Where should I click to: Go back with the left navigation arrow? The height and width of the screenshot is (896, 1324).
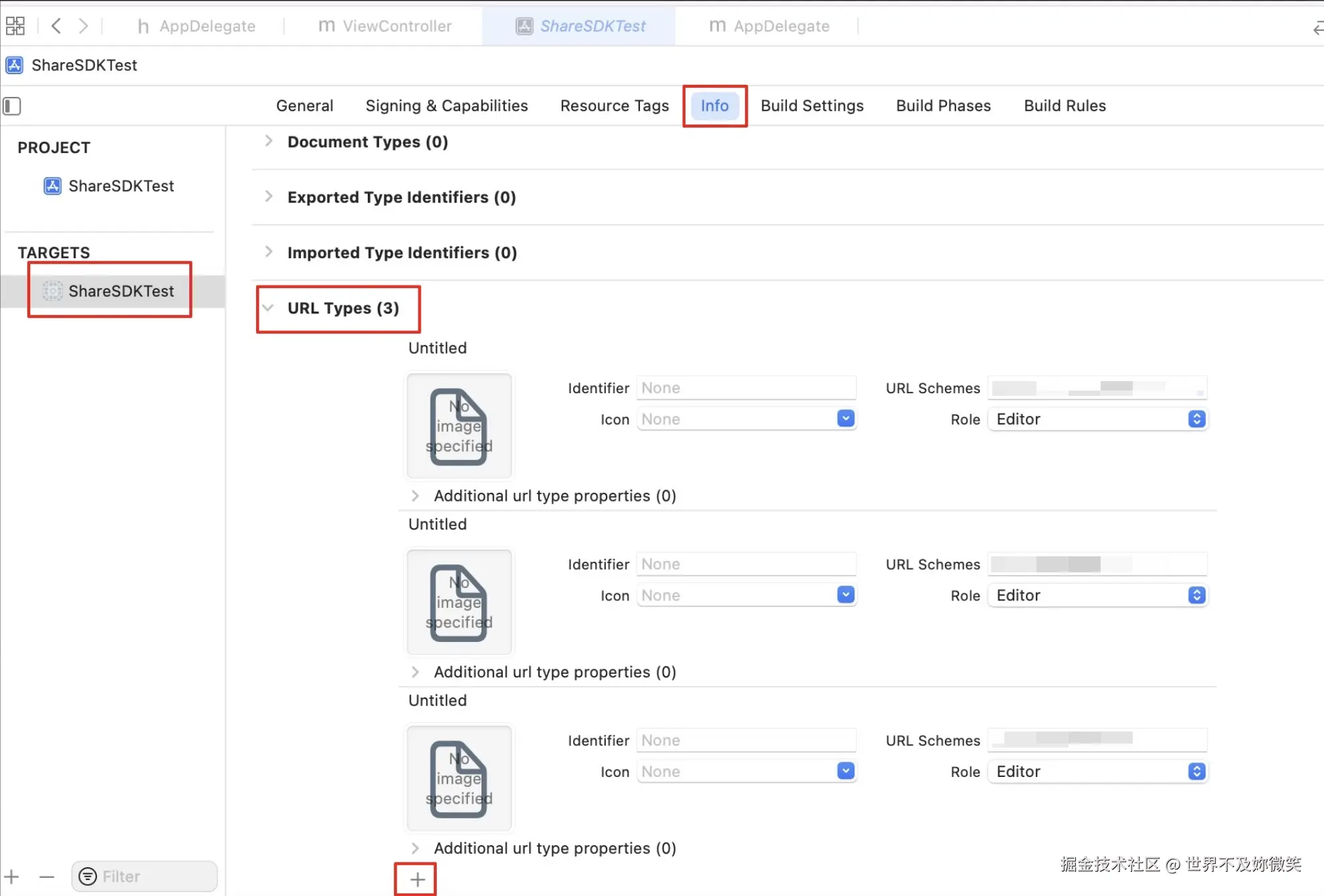click(x=56, y=26)
